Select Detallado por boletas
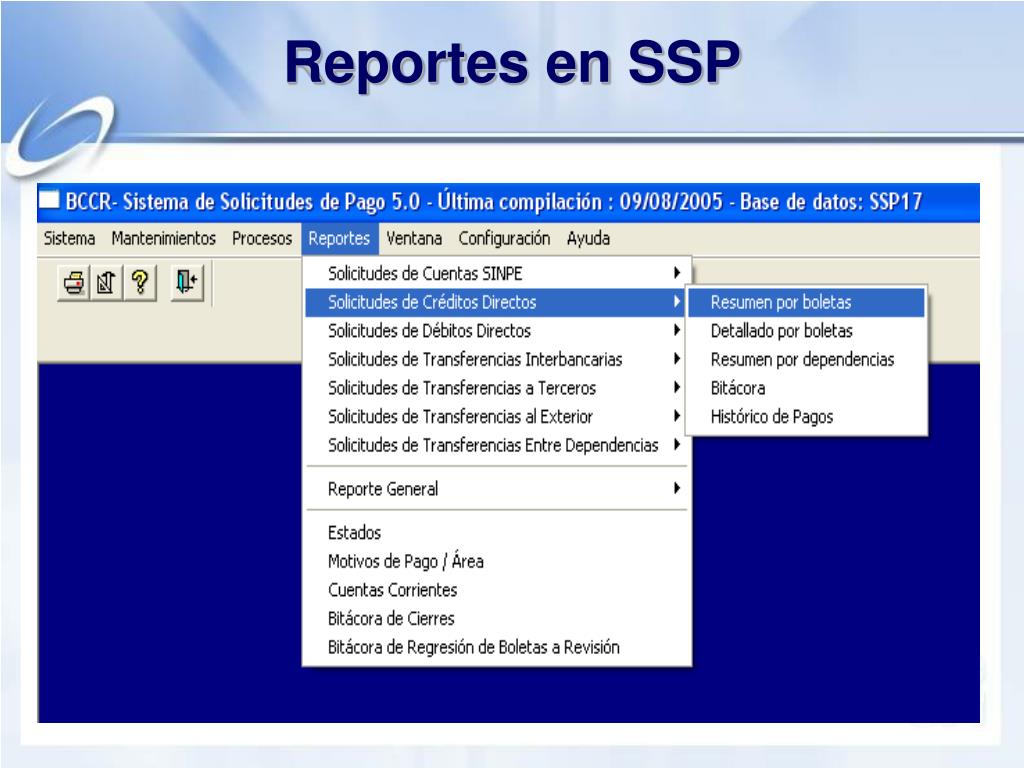The height and width of the screenshot is (768, 1024). tap(807, 330)
